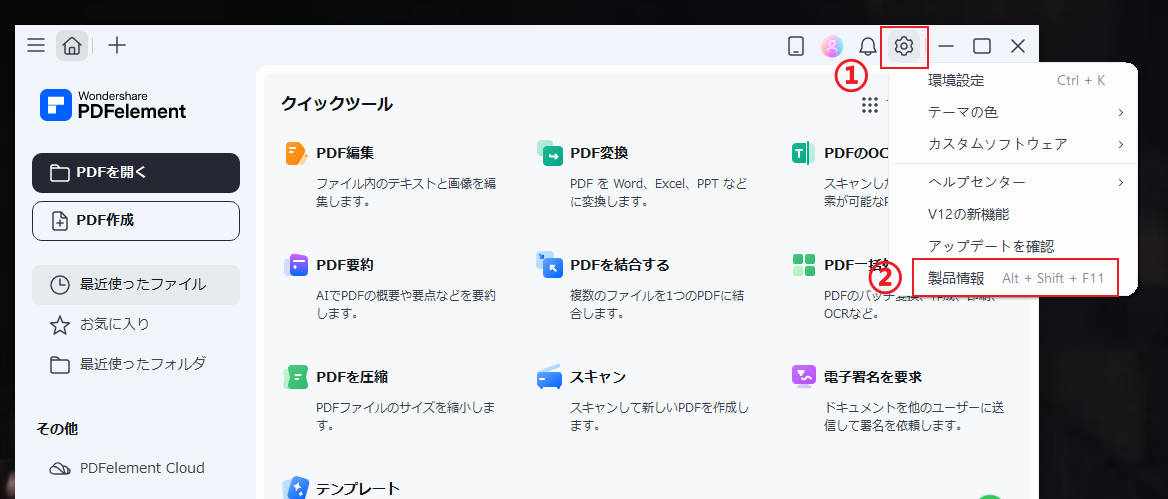The width and height of the screenshot is (1168, 499).
Task: Click the 電子署名を要求 title text
Action: [873, 377]
